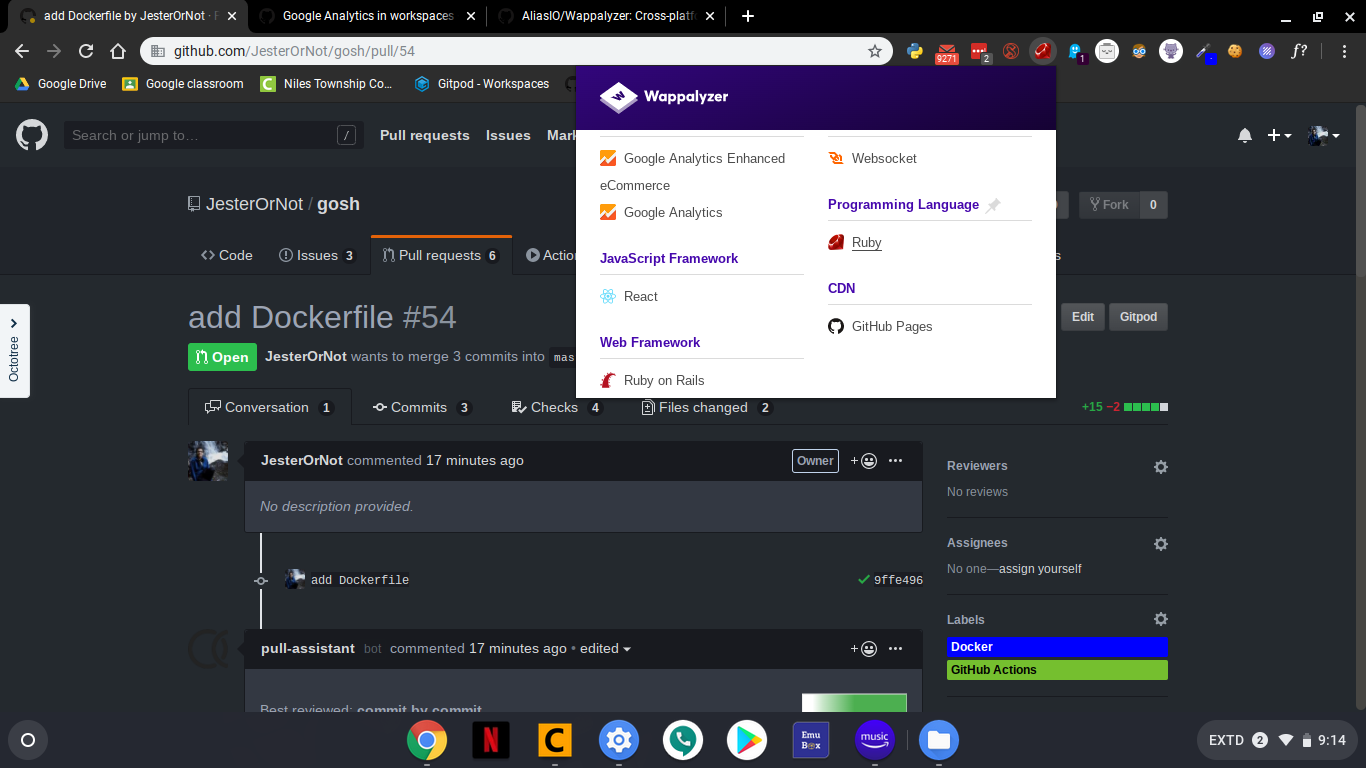Reload the page via the refresh icon
Screen dimensions: 1366x768
coord(86,51)
